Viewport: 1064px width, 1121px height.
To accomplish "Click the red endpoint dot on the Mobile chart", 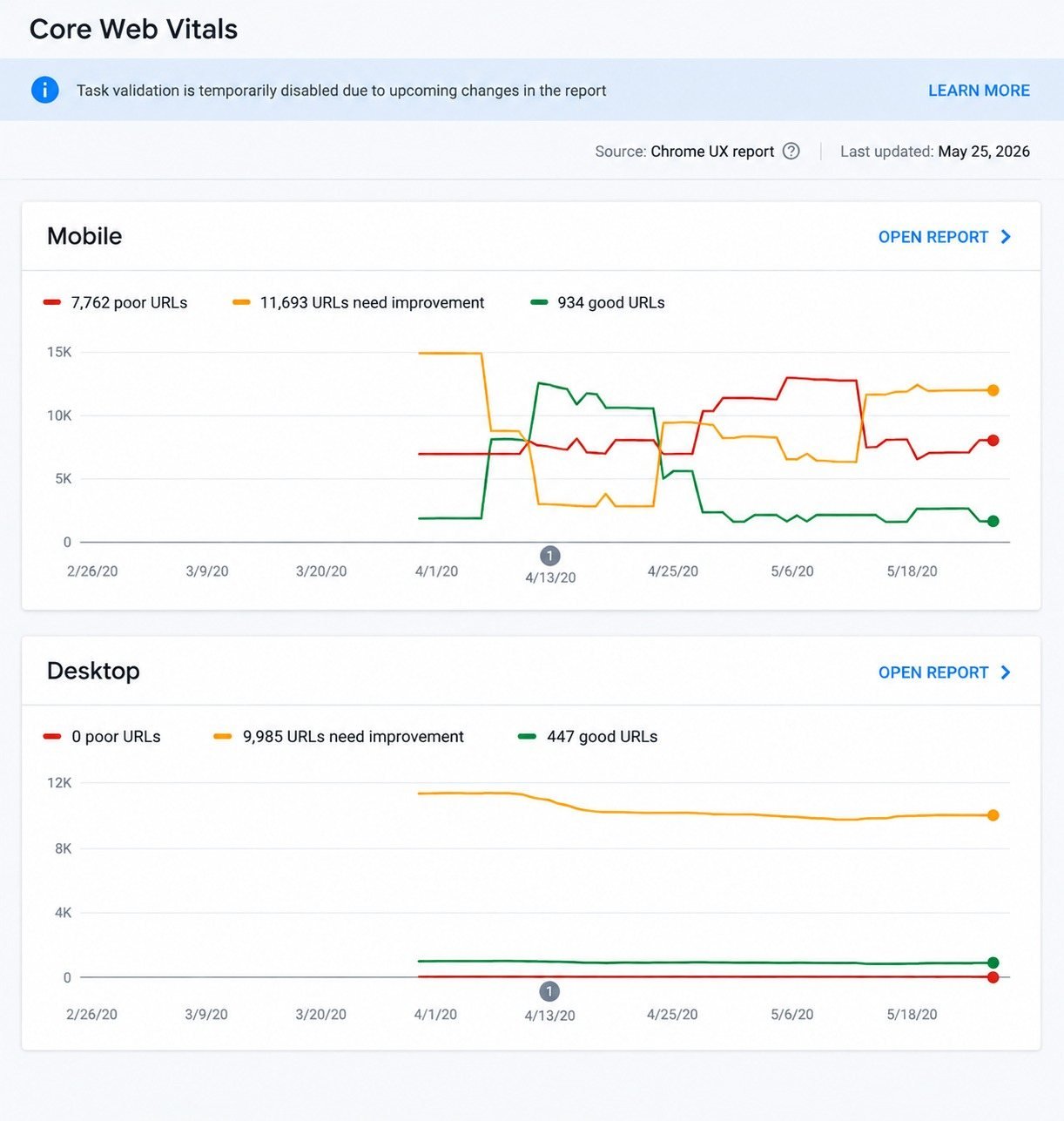I will pyautogui.click(x=993, y=441).
